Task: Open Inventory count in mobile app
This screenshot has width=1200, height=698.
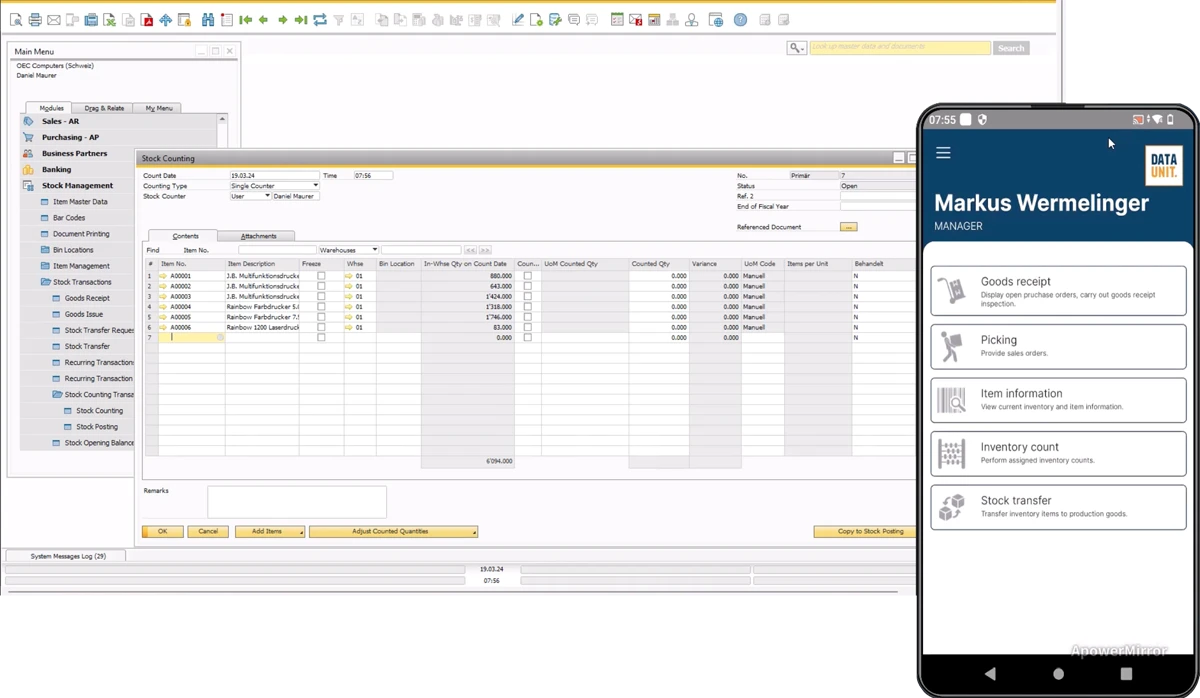Action: (x=1058, y=453)
